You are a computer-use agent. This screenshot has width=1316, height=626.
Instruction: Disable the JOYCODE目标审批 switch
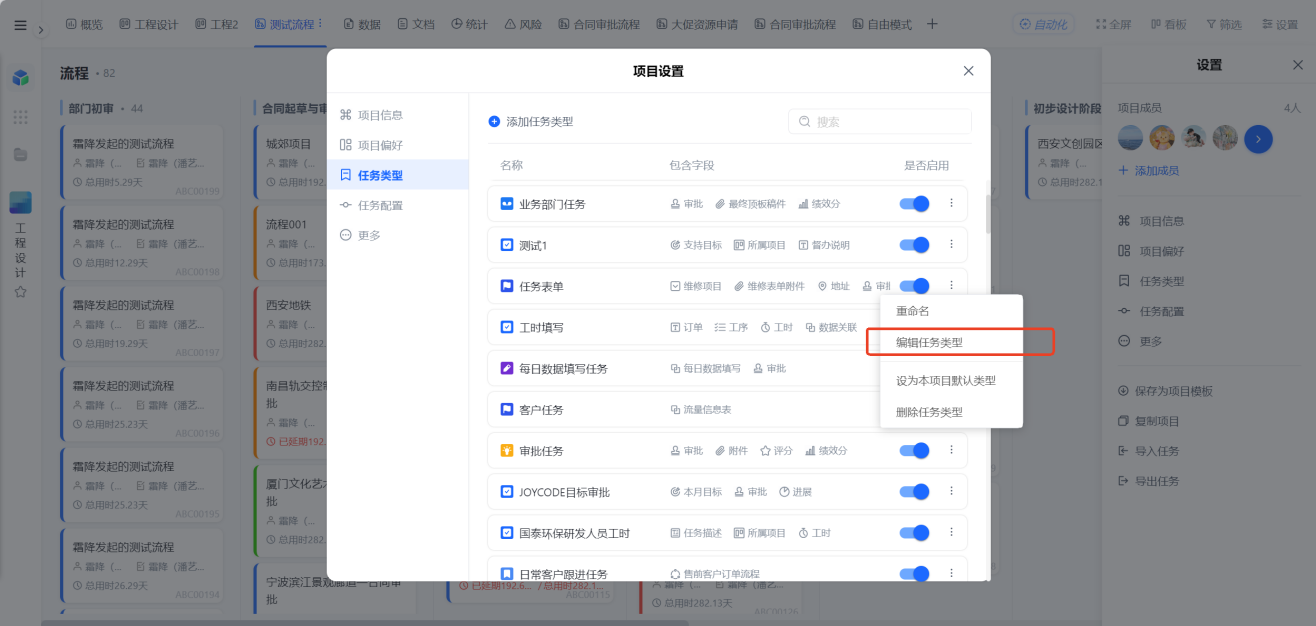(x=915, y=492)
